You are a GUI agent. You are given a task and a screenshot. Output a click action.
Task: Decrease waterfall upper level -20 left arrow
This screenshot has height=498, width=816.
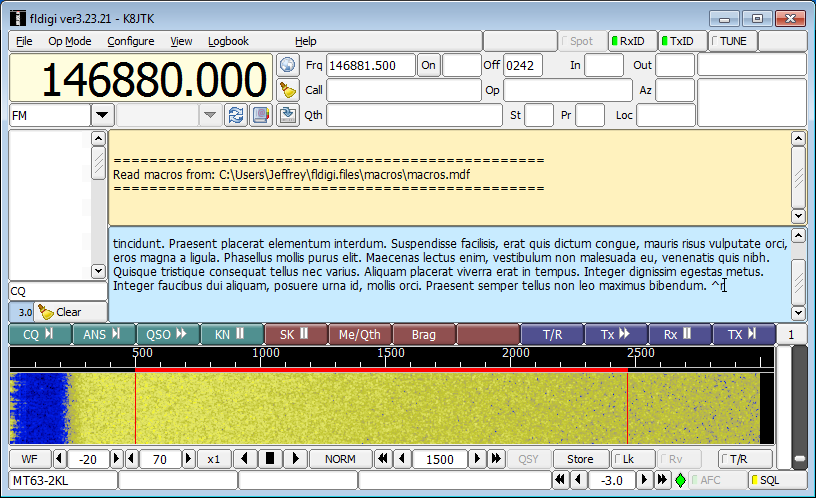59,459
